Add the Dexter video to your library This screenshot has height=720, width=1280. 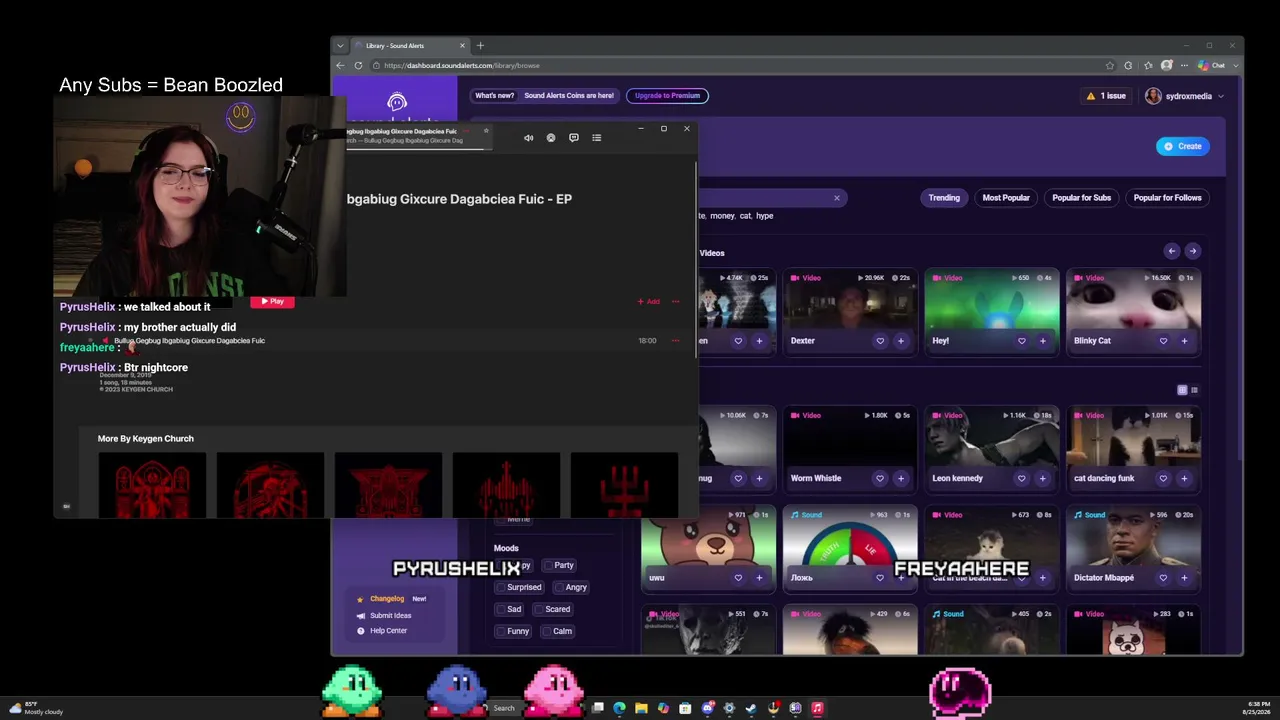[901, 341]
